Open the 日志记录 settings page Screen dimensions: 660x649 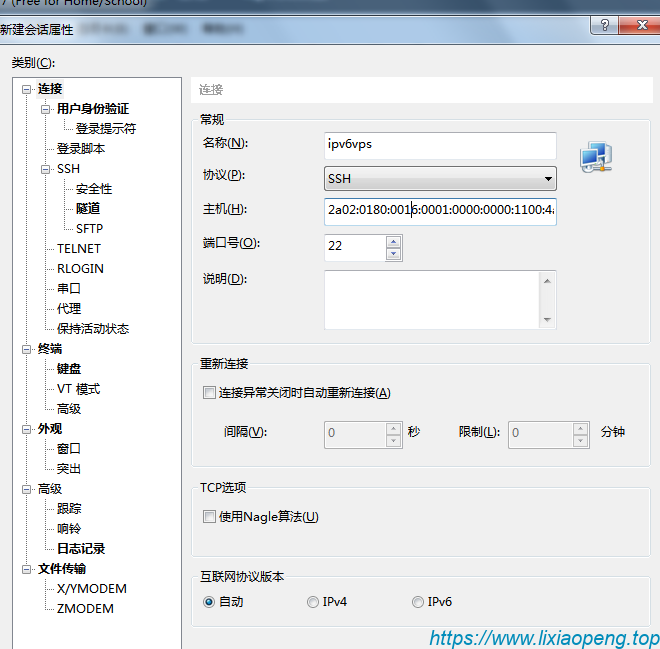[x=81, y=549]
